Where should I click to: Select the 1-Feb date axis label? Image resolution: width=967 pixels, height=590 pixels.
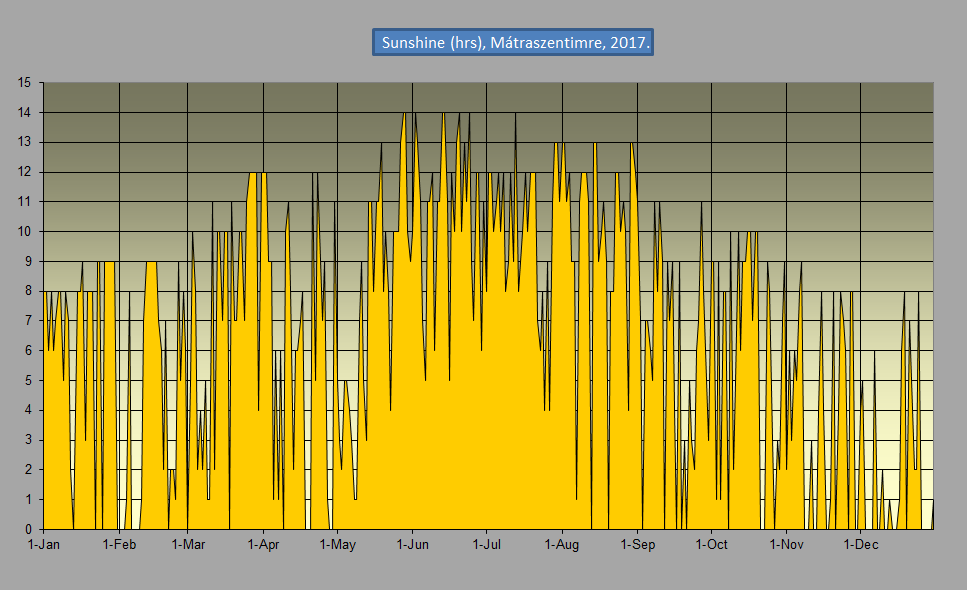point(119,545)
